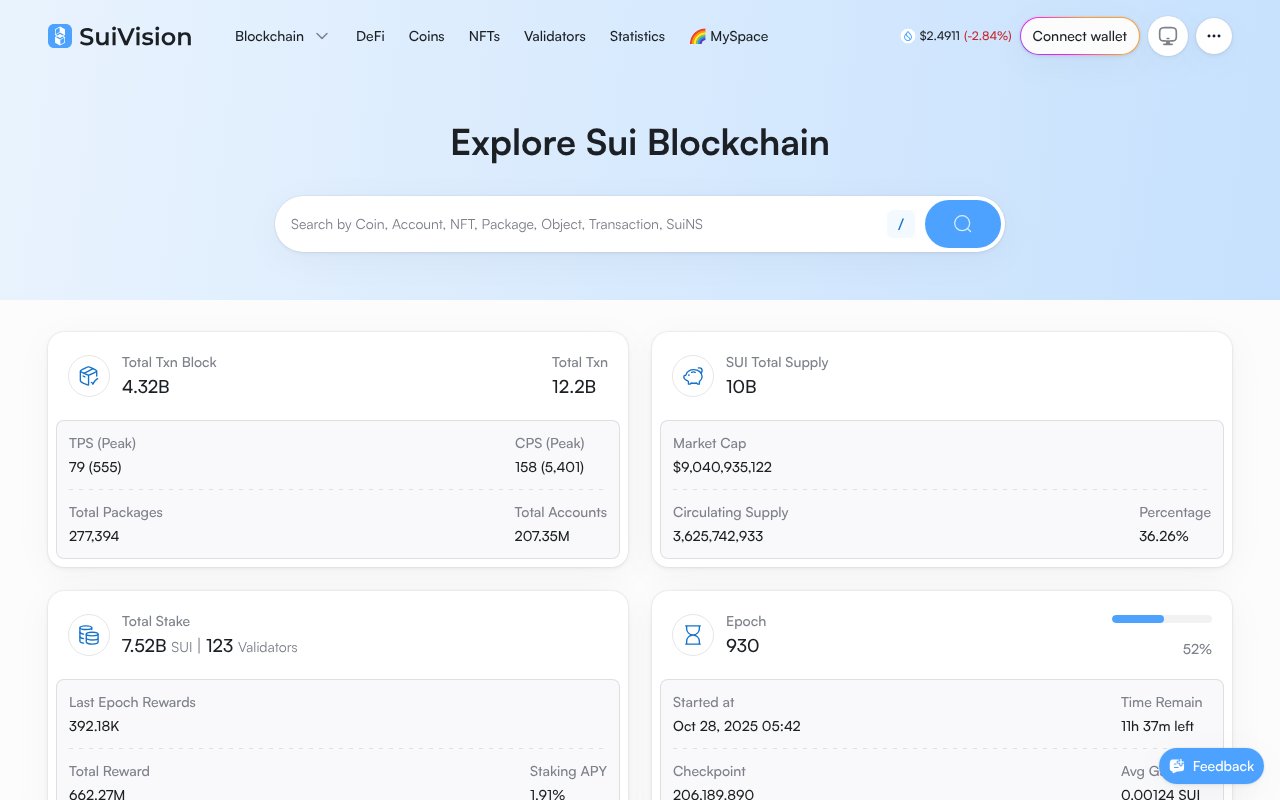Viewport: 1280px width, 800px height.
Task: Click the magnifier search icon
Action: 962,224
